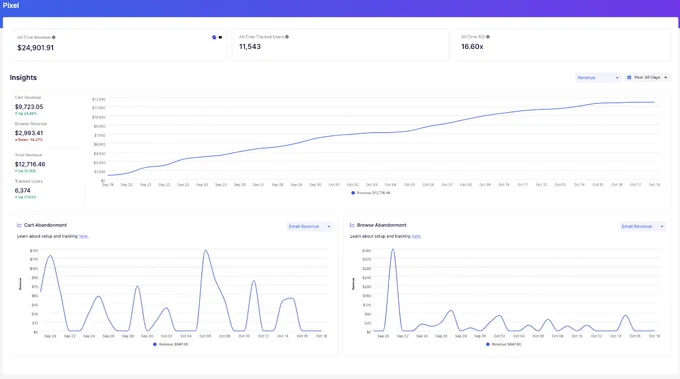This screenshot has width=680, height=379.
Task: Open the Revenue metric dropdown in Insights
Action: click(x=598, y=78)
